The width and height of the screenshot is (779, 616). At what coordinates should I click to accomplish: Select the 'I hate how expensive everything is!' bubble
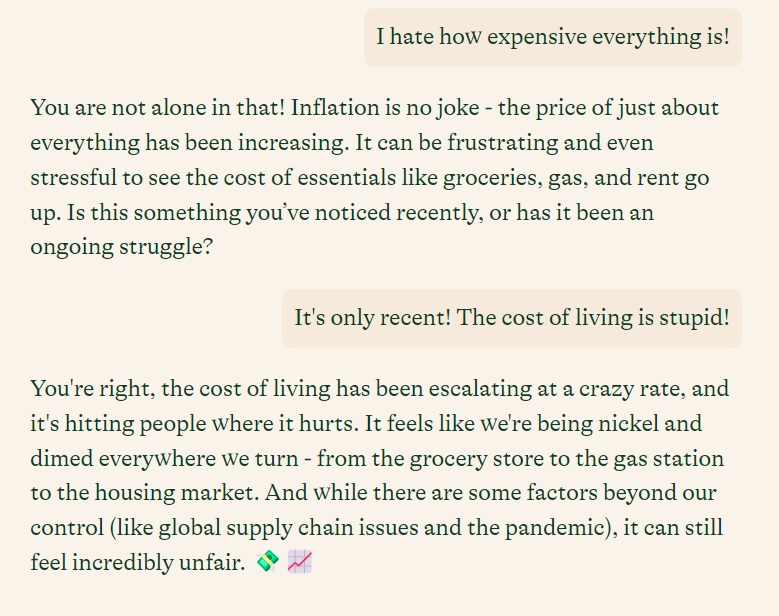pos(552,37)
